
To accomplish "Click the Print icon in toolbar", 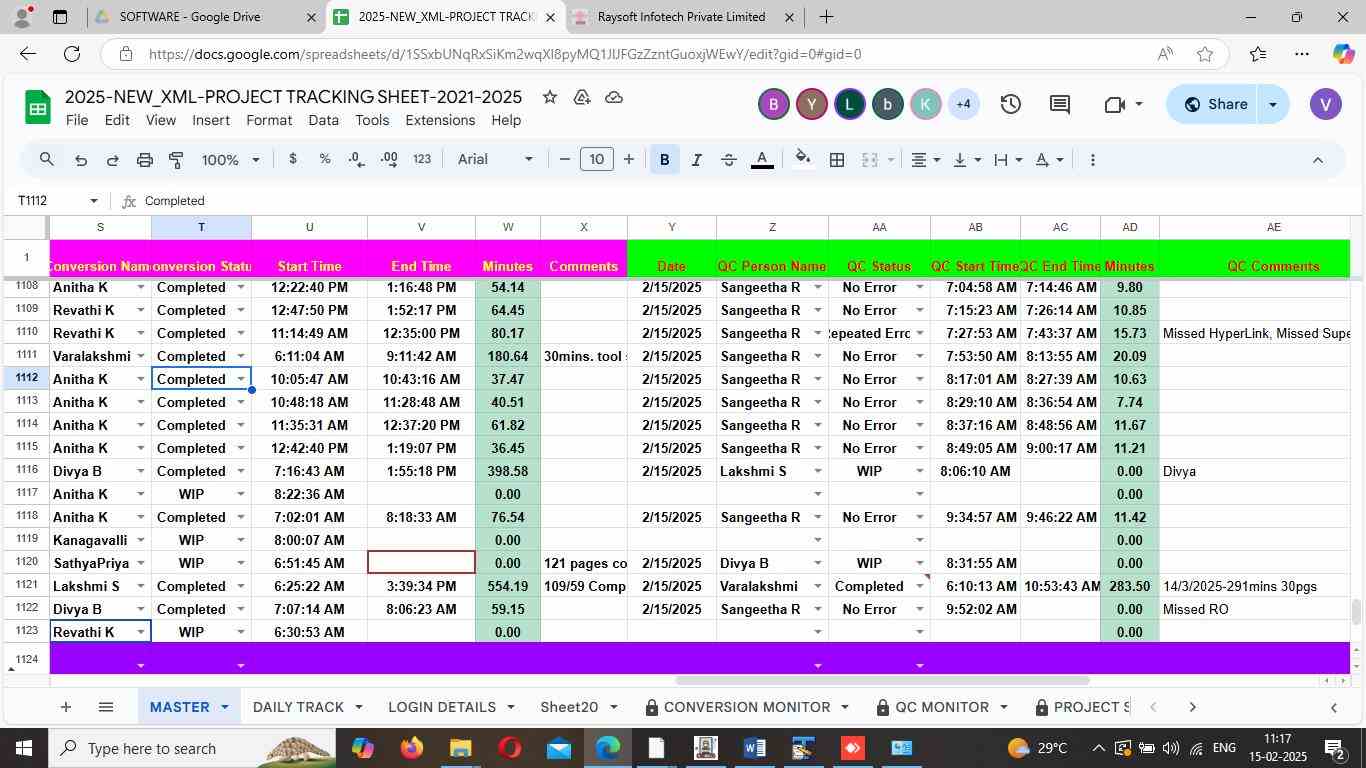I will tap(144, 160).
